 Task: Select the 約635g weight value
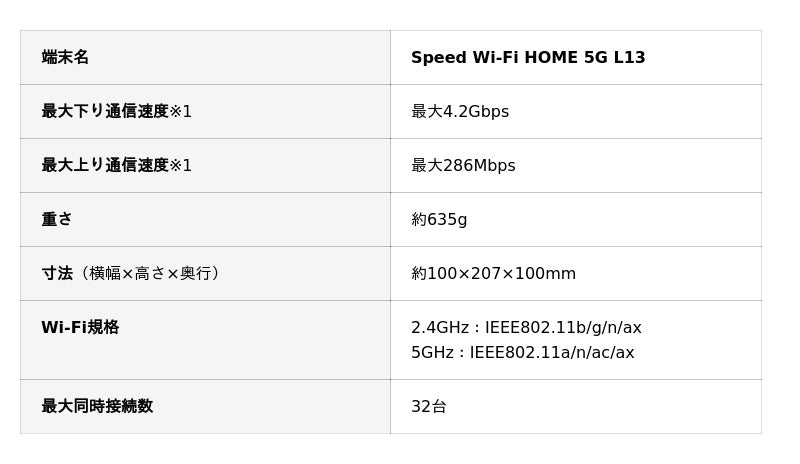(x=439, y=220)
